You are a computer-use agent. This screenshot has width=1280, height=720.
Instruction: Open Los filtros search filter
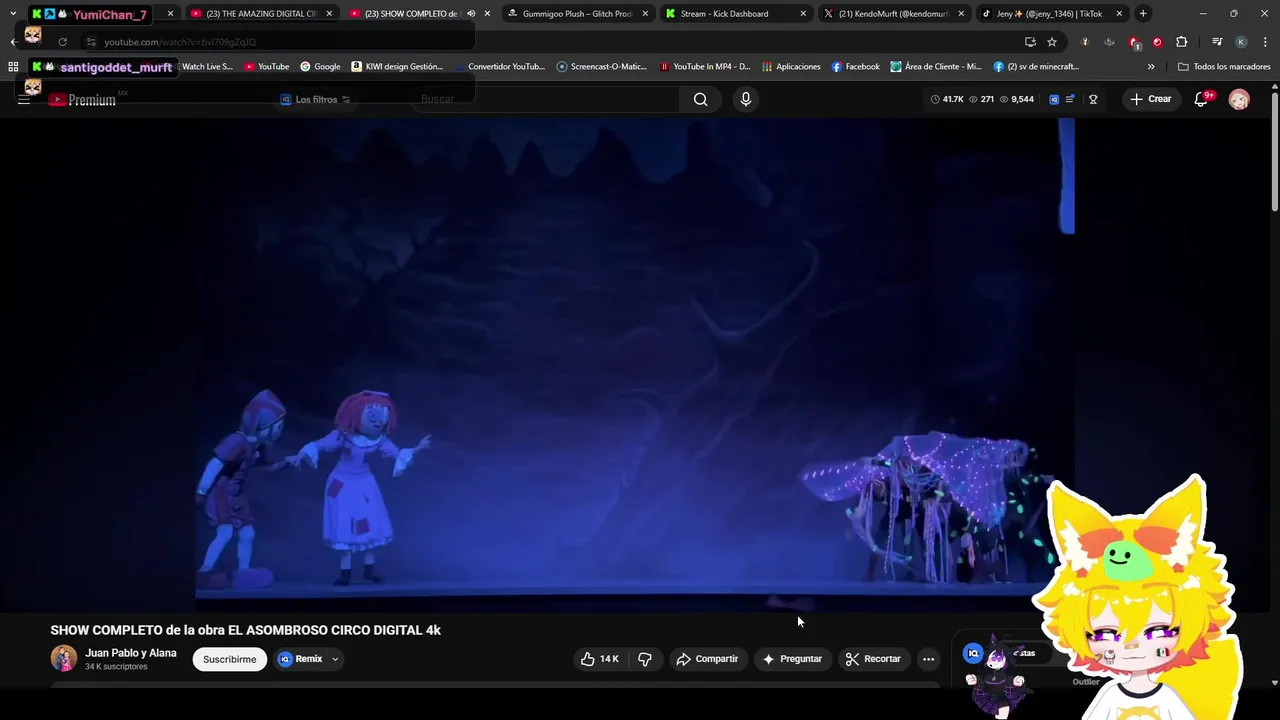tap(315, 99)
